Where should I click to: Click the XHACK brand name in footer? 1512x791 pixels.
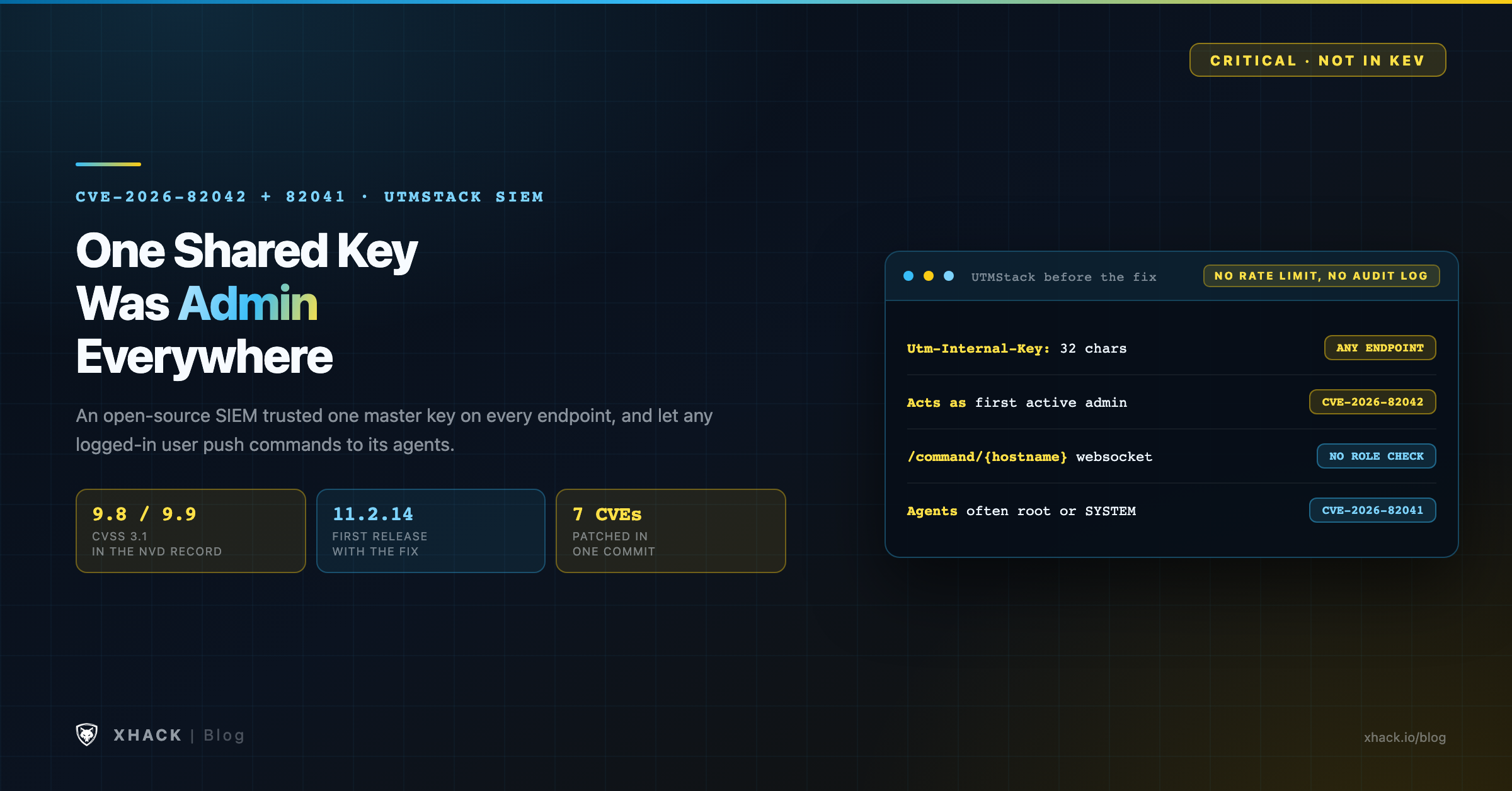click(147, 735)
